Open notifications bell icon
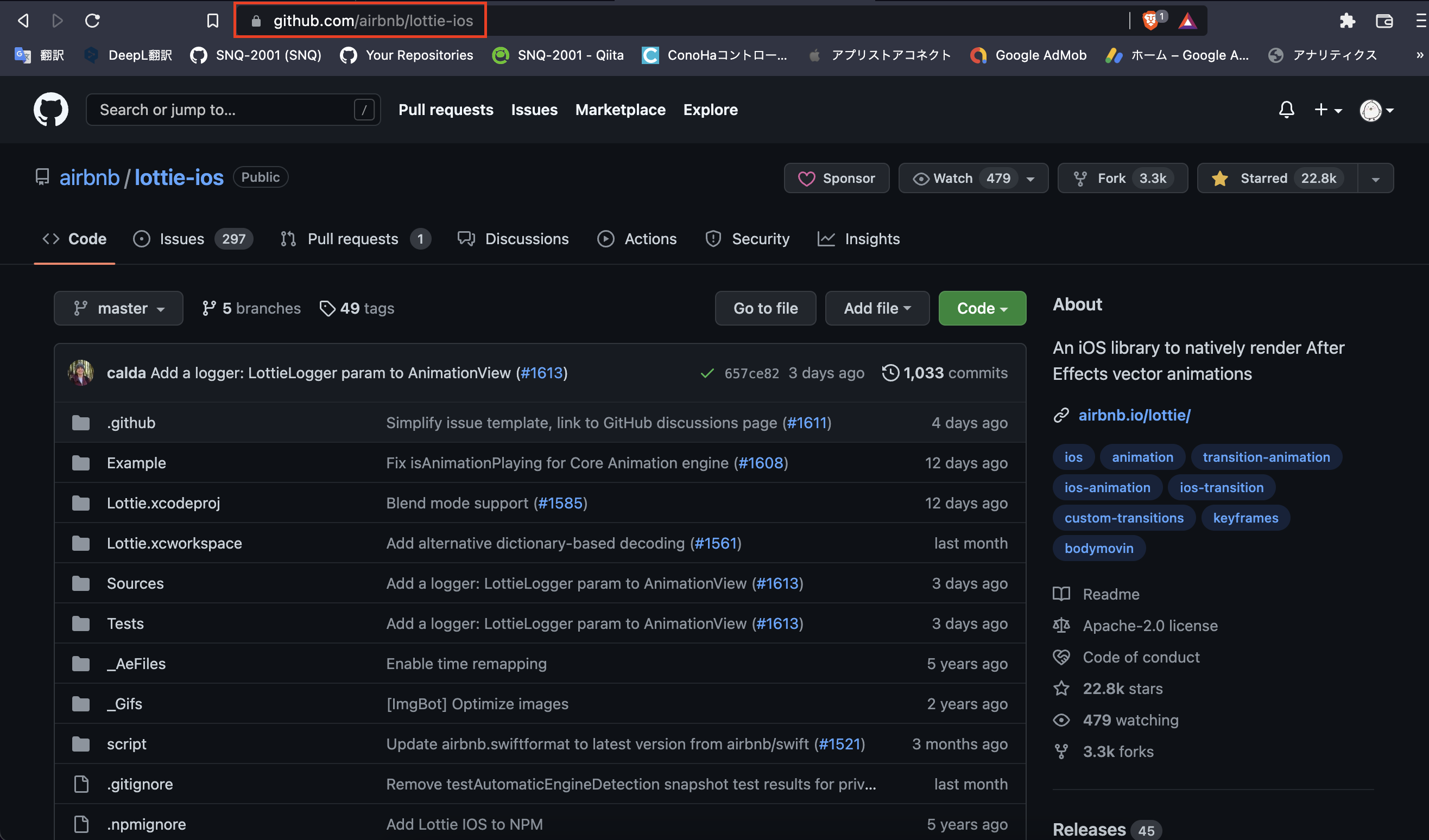This screenshot has width=1429, height=840. [1287, 110]
